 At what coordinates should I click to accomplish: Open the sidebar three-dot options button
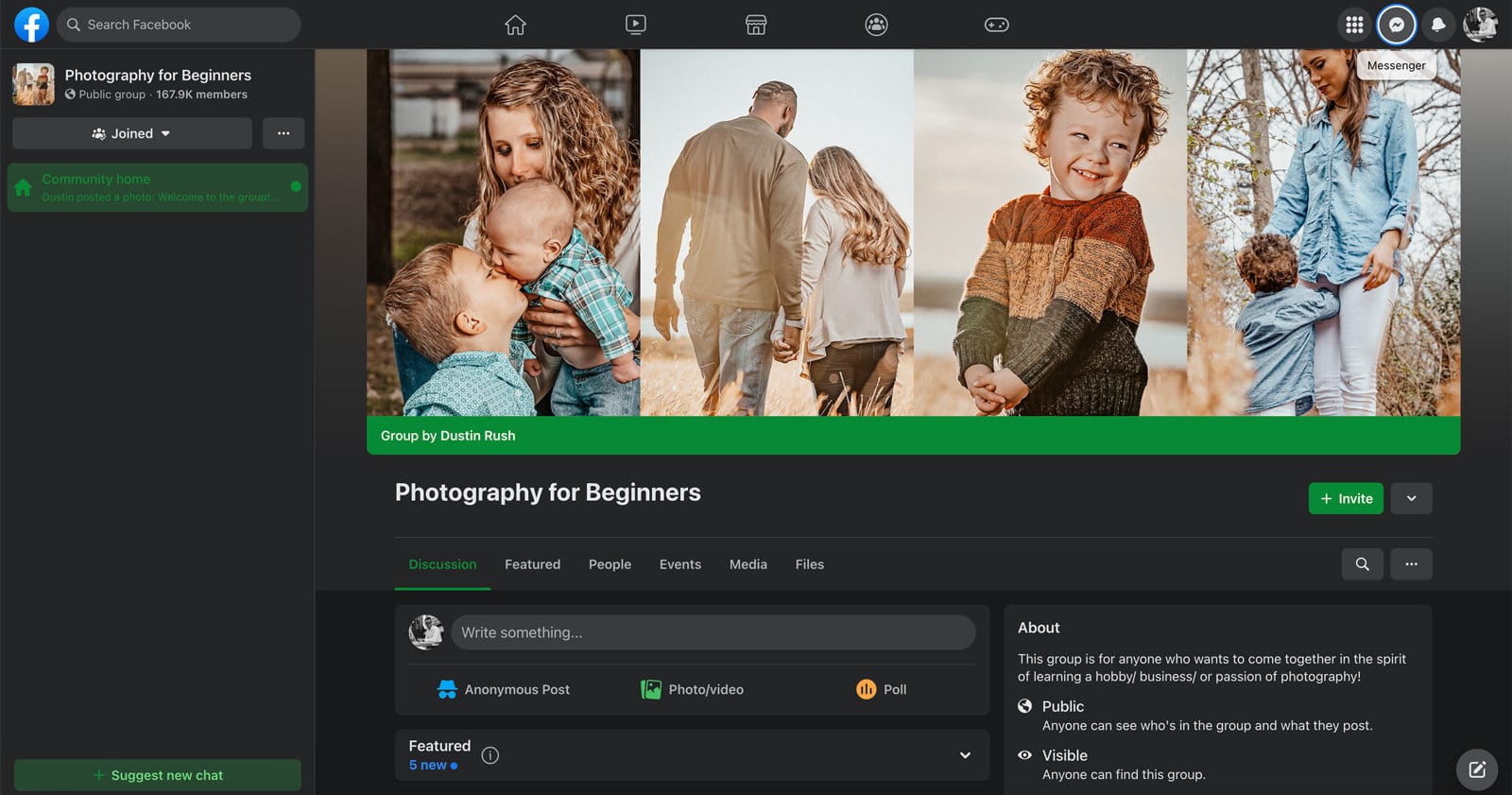(x=283, y=133)
